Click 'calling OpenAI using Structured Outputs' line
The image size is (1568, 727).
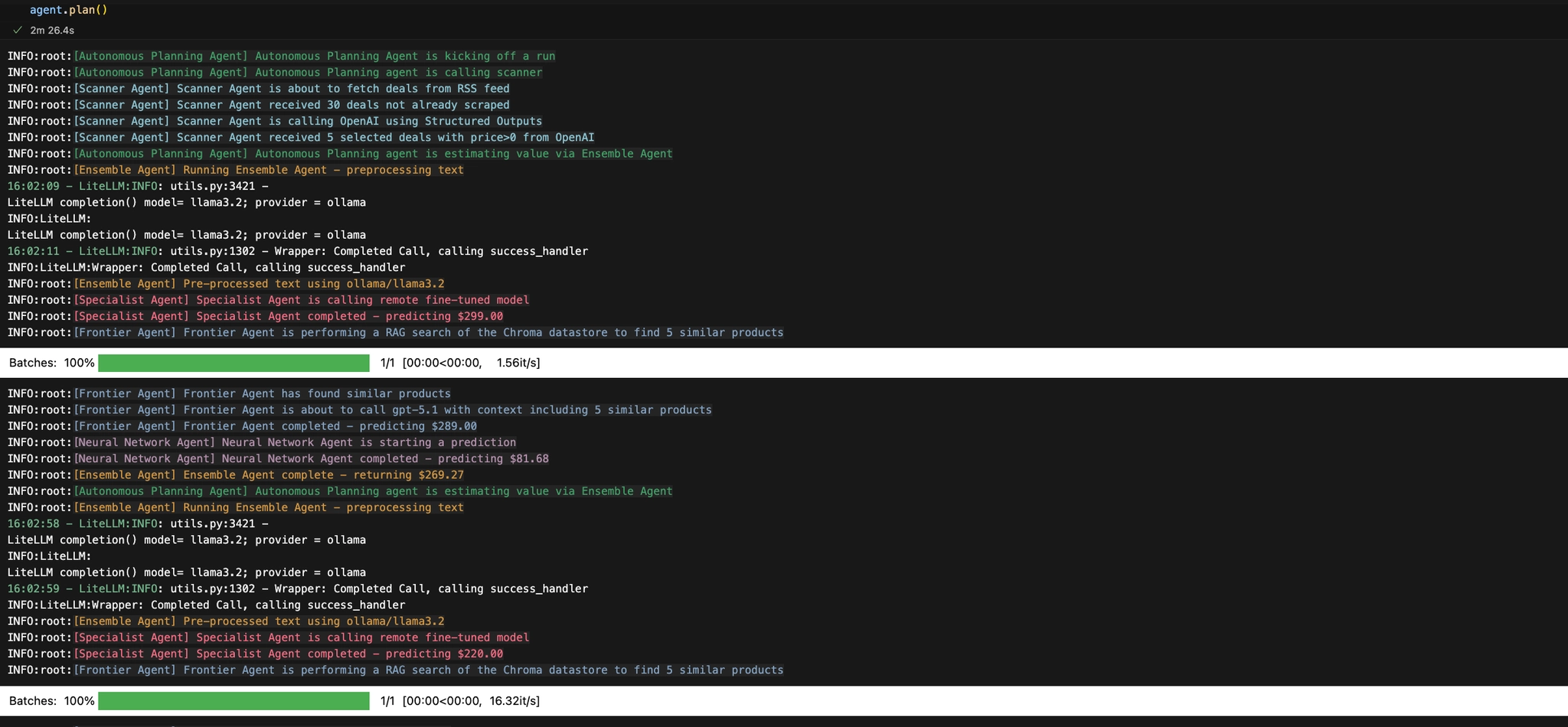coord(275,121)
